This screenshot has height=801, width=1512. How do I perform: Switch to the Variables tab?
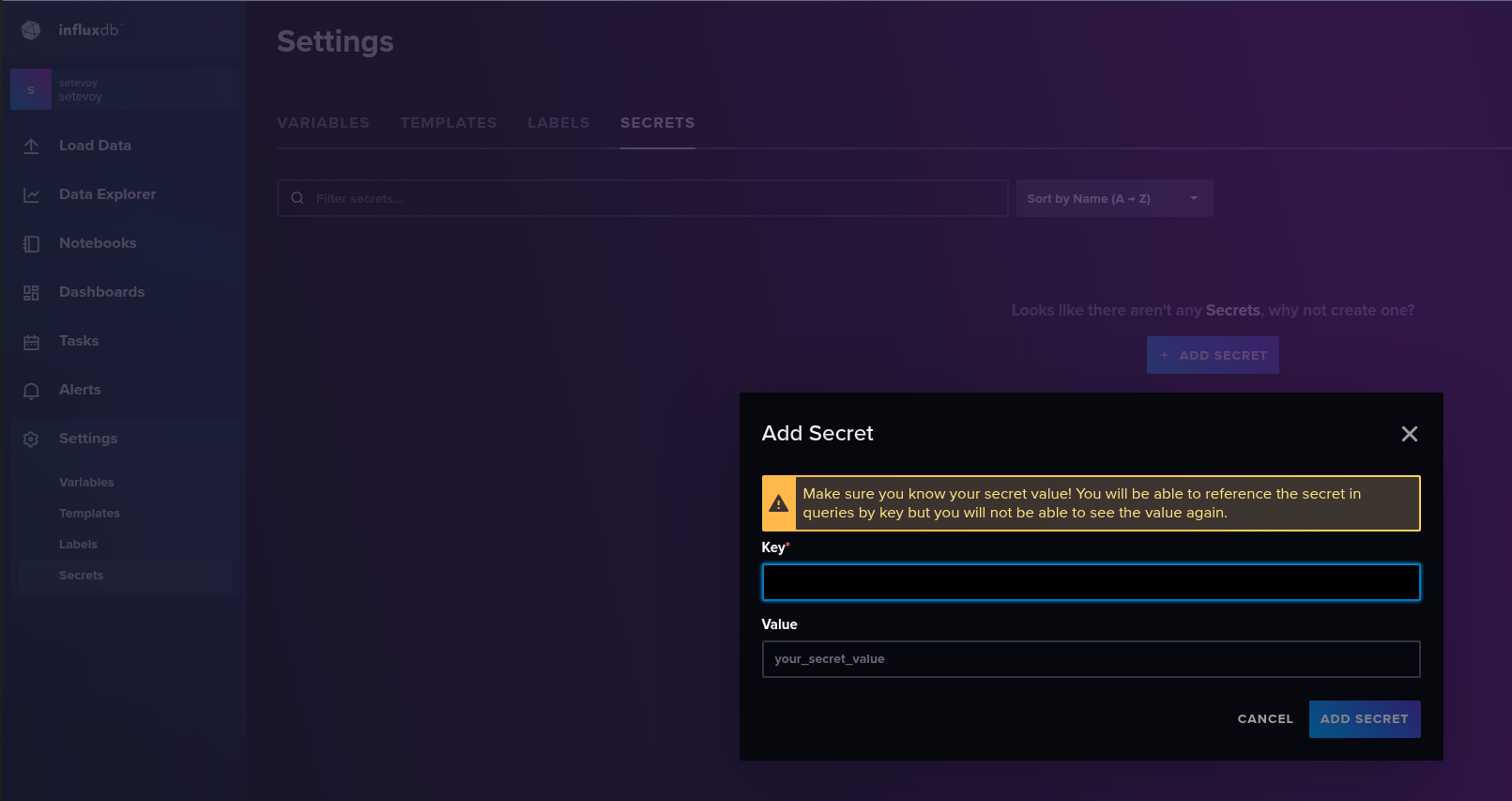coord(323,123)
